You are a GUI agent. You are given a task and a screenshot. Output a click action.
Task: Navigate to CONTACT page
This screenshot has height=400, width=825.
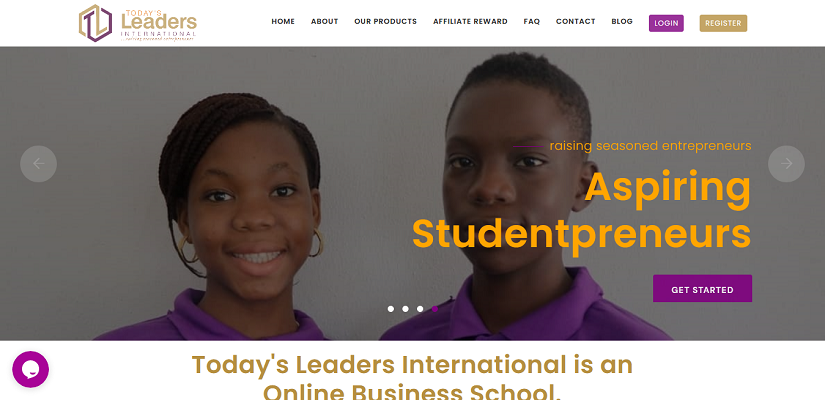pyautogui.click(x=576, y=22)
